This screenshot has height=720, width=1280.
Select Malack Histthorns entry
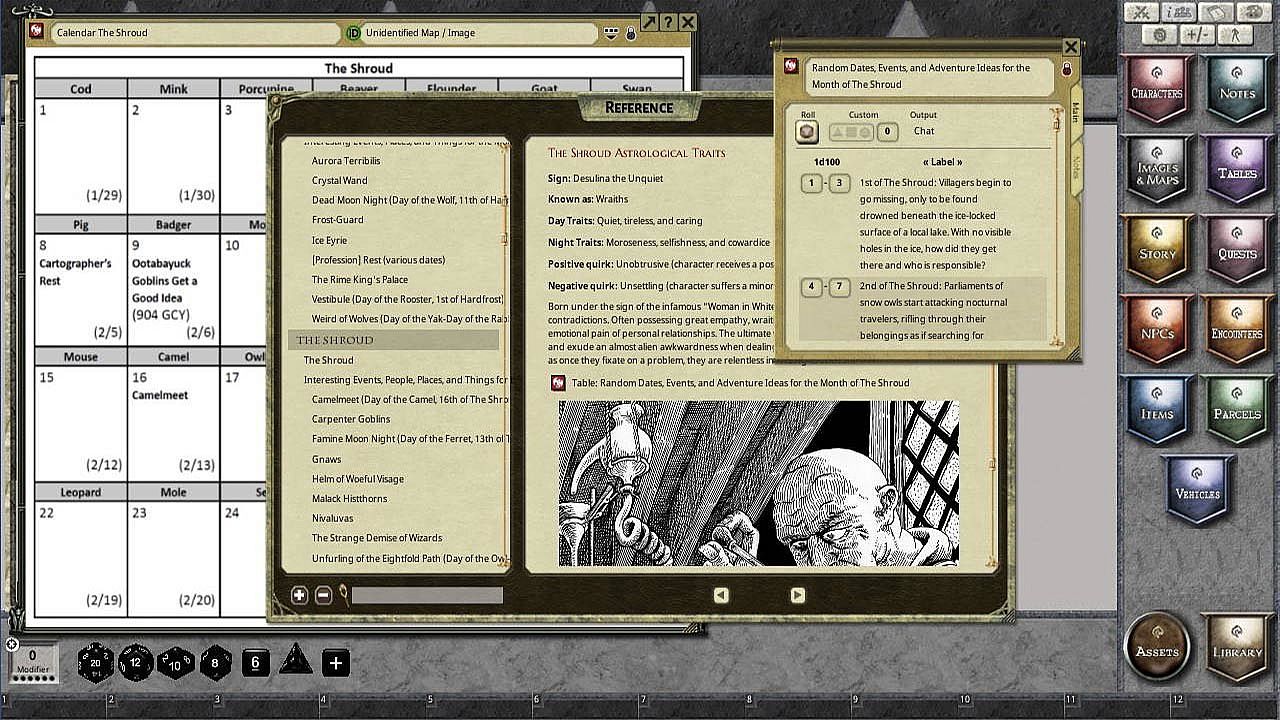[x=349, y=498]
